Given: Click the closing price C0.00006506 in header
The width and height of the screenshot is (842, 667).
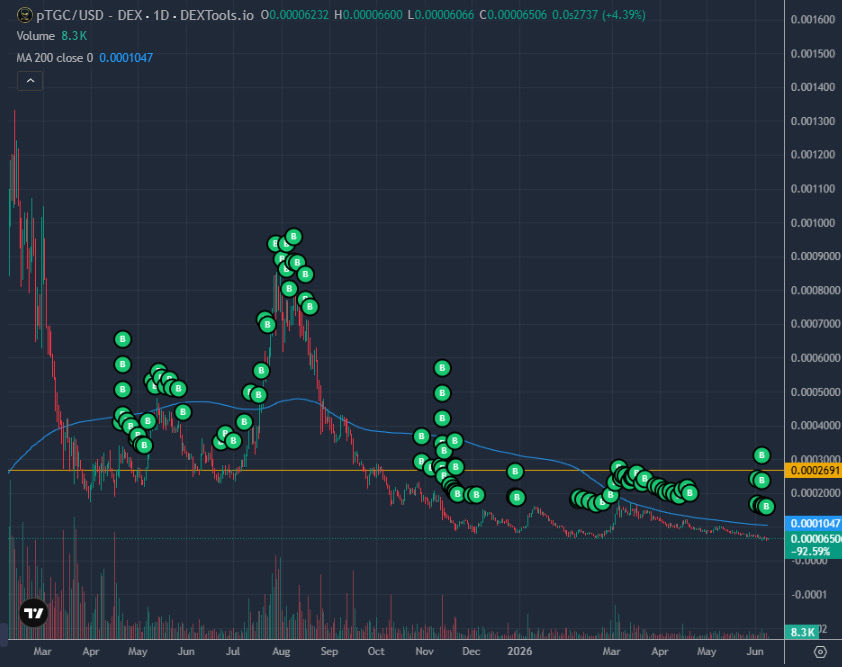Looking at the screenshot, I should (513, 15).
